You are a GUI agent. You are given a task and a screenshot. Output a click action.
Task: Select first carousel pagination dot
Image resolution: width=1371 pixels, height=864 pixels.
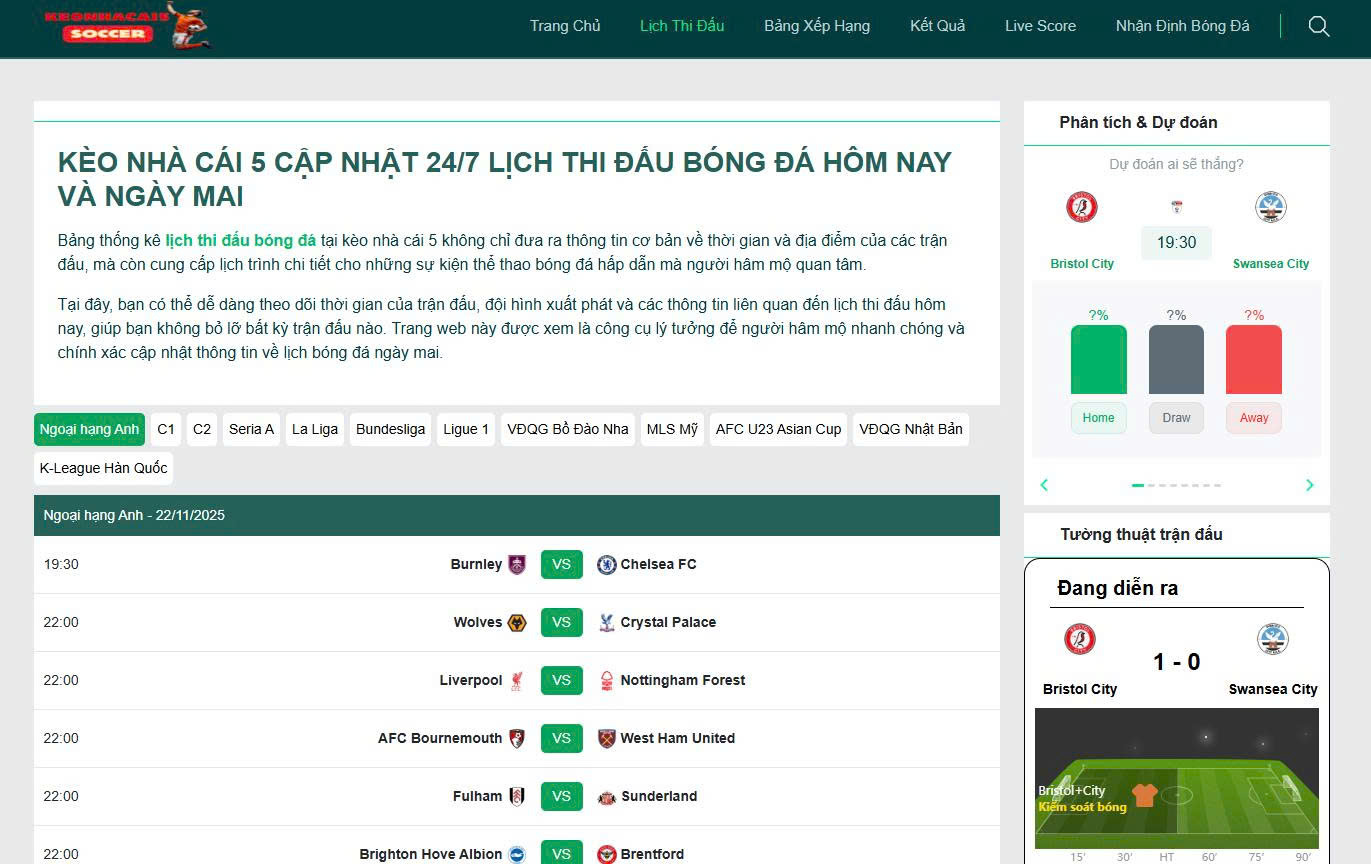(1137, 485)
